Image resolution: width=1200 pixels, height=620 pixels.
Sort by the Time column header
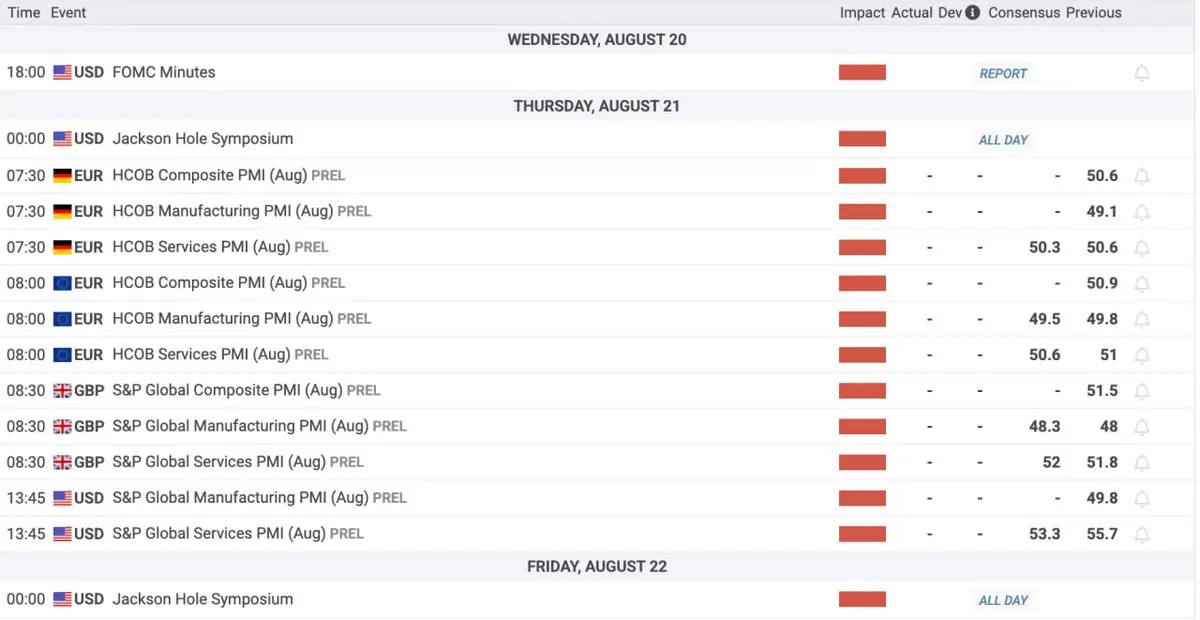point(24,13)
